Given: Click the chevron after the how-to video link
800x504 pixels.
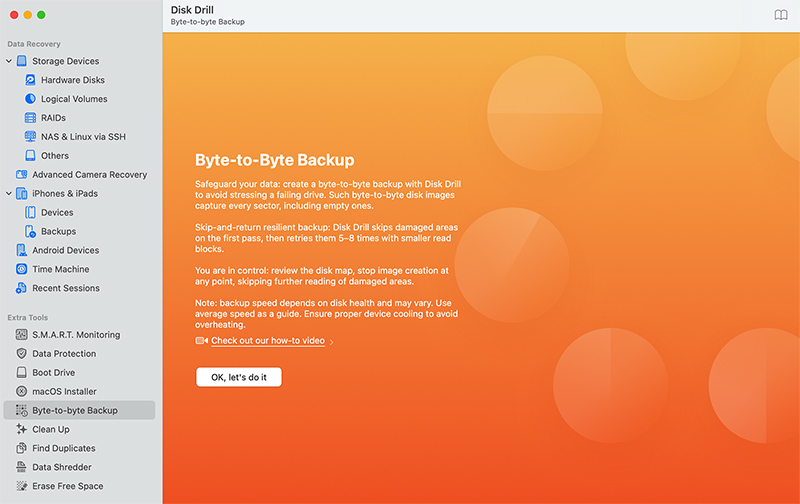Looking at the screenshot, I should click(332, 342).
